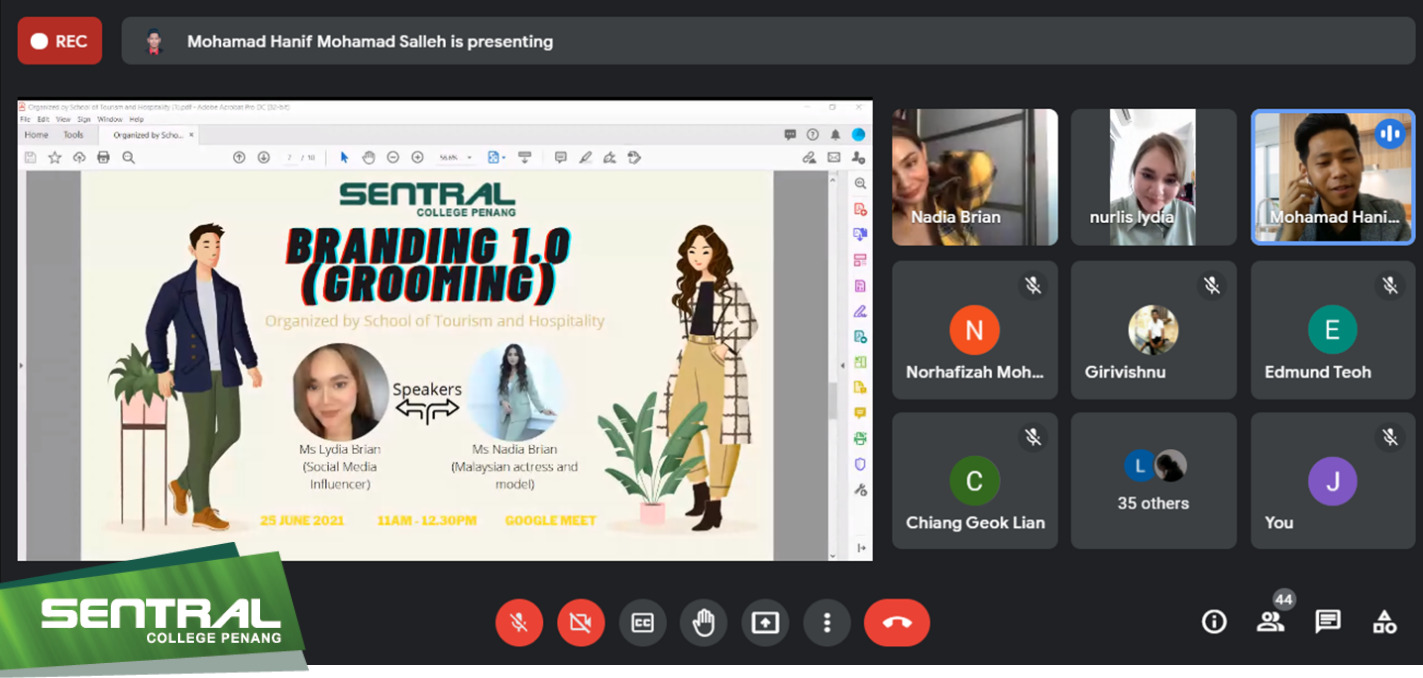
Task: Add a comment with the sticky note icon
Action: [560, 157]
